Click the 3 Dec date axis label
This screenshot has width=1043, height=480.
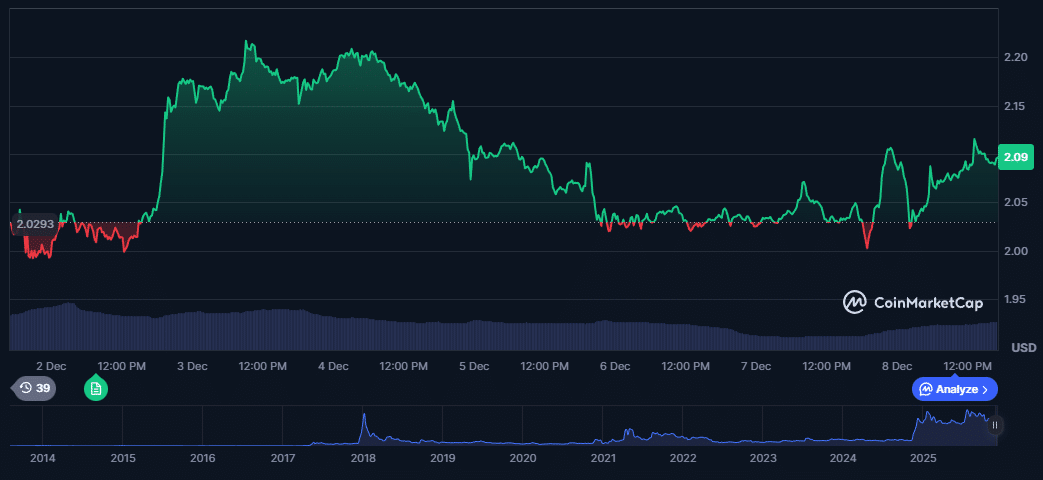tap(192, 366)
